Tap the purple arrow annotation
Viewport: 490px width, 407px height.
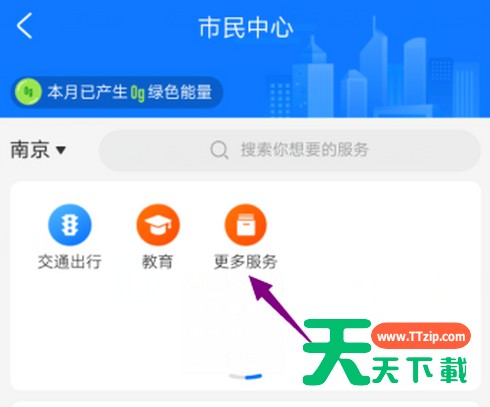pos(279,308)
